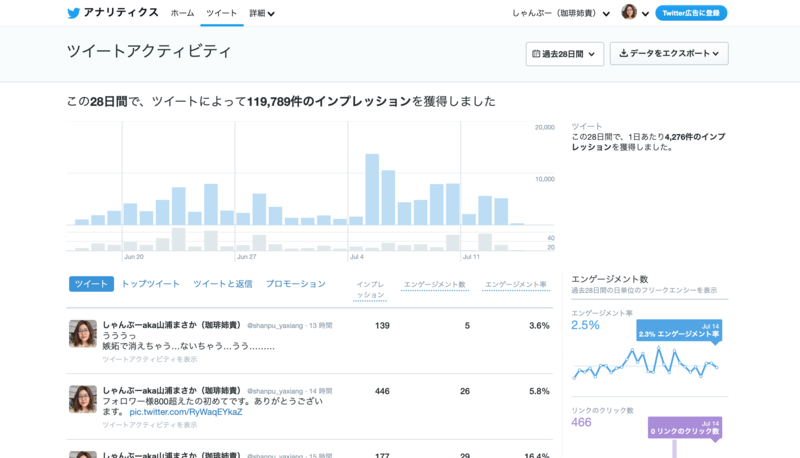
Task: Click the 14 時間 timestamp
Action: tap(320, 391)
